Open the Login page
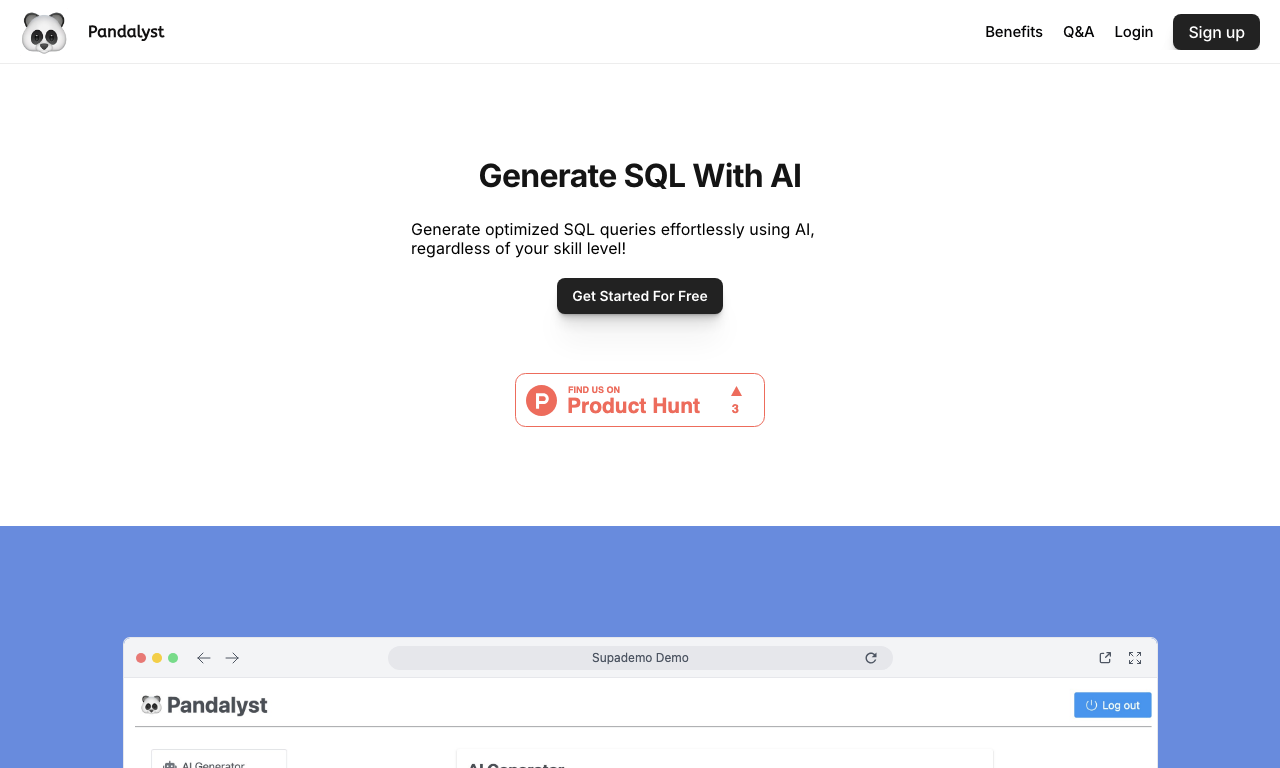Image resolution: width=1280 pixels, height=768 pixels. point(1133,32)
